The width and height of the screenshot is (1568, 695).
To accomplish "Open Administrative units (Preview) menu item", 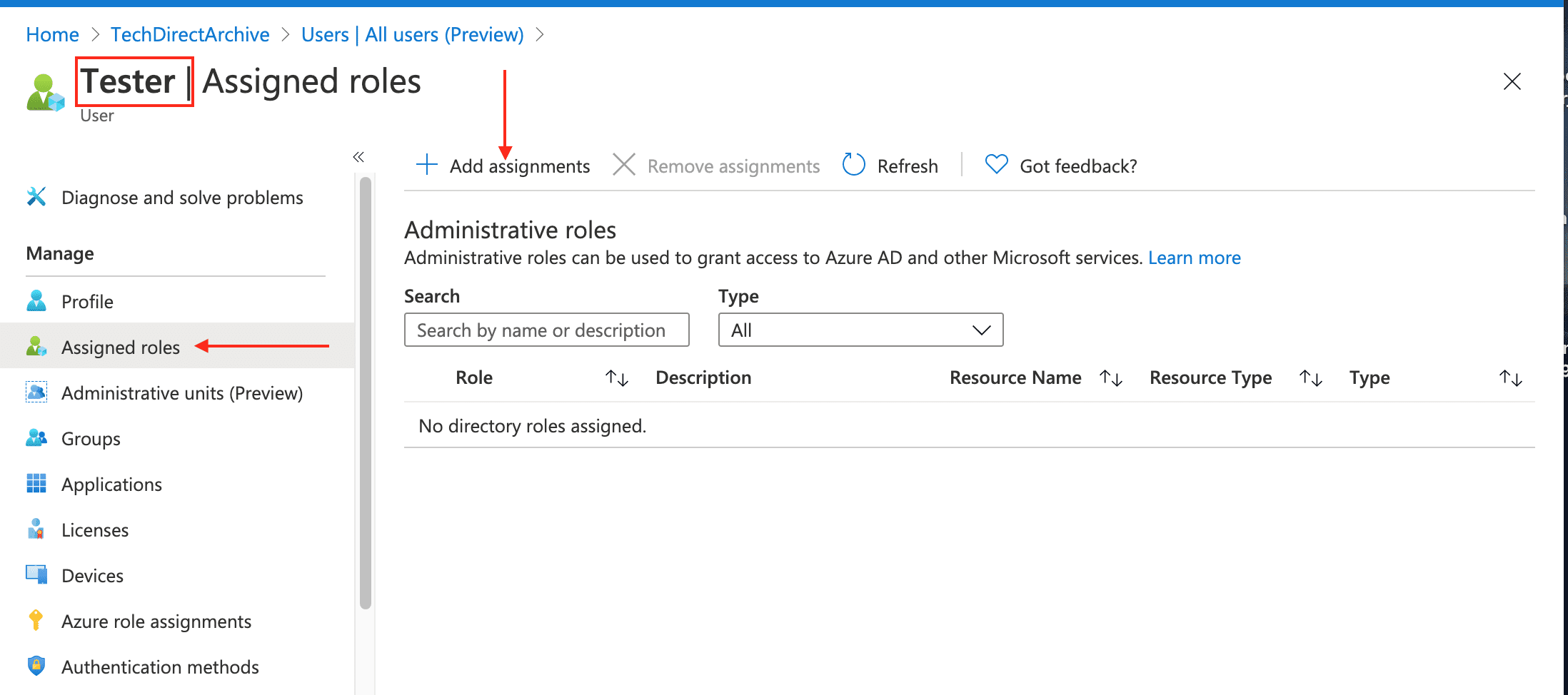I will coord(182,393).
